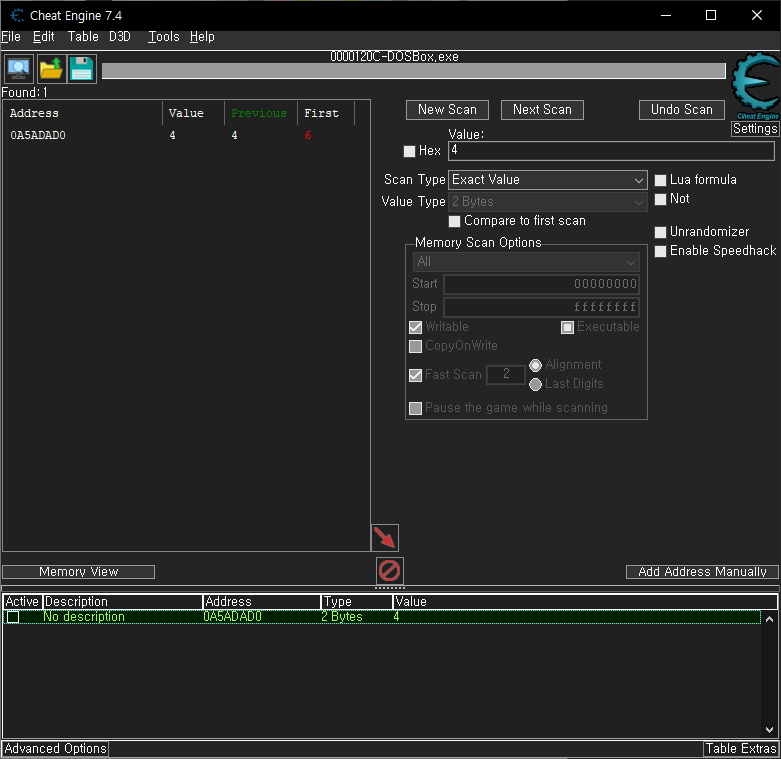Tick Compare to first scan checkbox
This screenshot has width=781, height=759.
pos(454,221)
